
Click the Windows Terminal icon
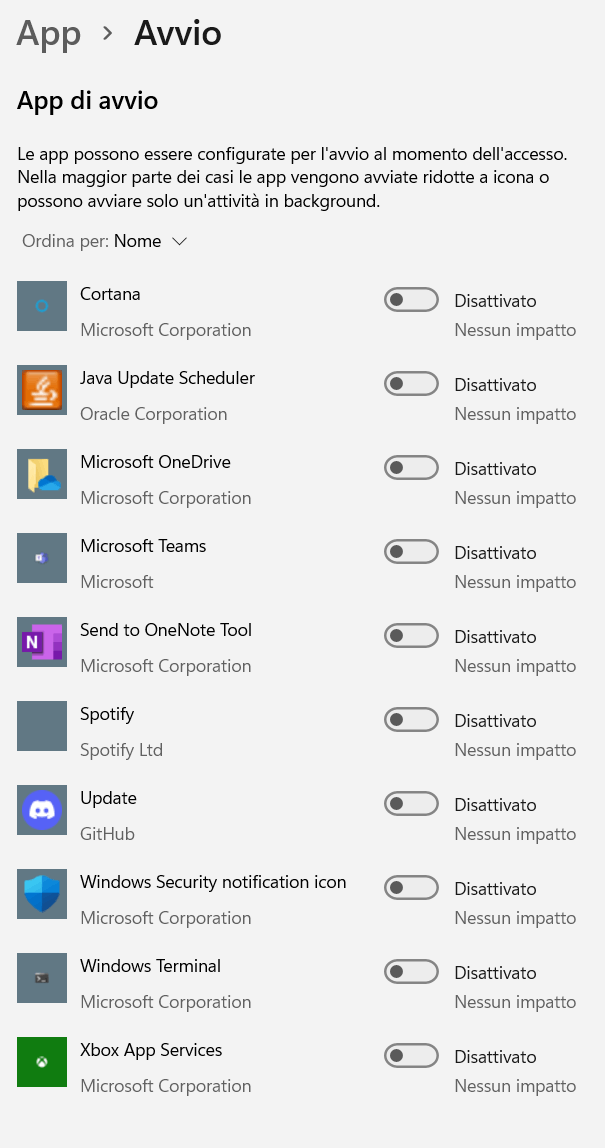(x=42, y=978)
